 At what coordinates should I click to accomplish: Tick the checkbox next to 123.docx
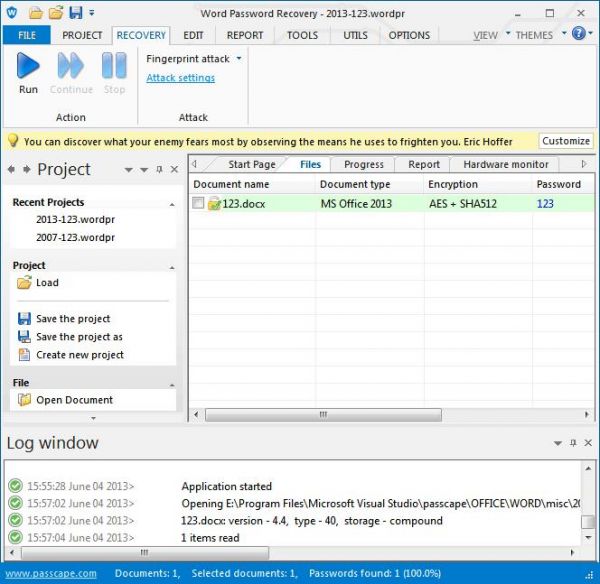[x=199, y=204]
